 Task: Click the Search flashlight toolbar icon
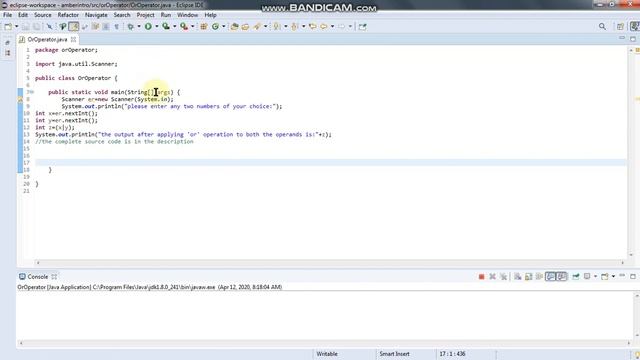click(257, 27)
